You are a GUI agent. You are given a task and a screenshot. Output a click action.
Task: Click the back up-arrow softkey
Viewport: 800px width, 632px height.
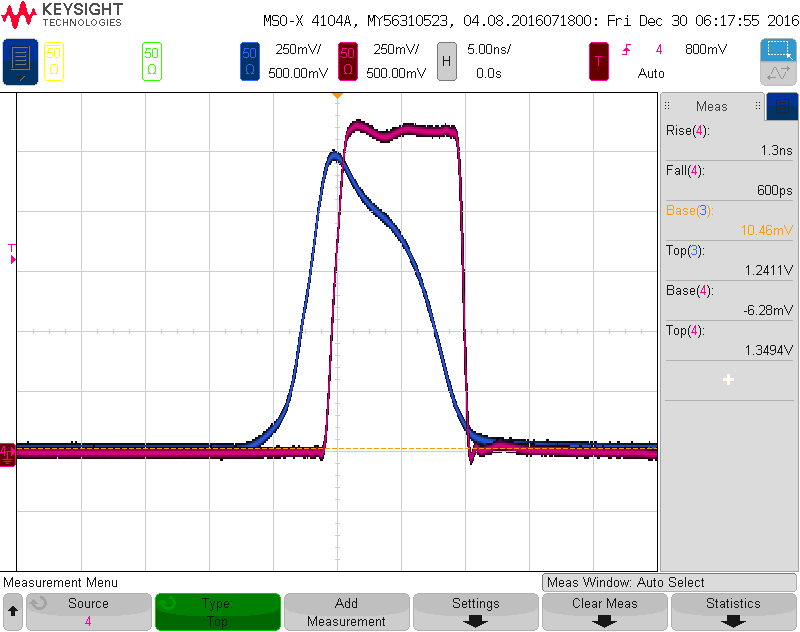pos(13,611)
